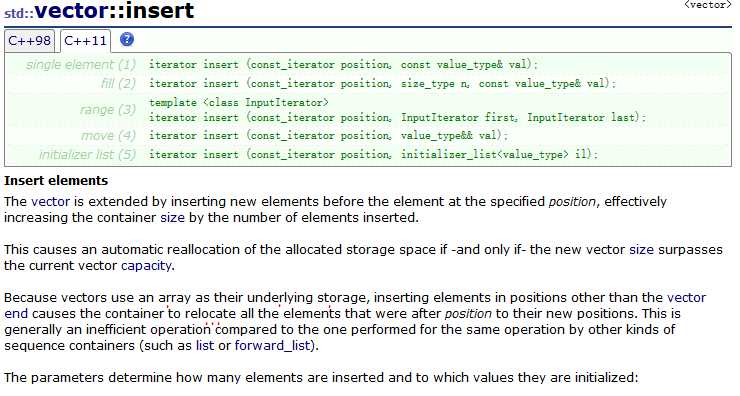740x396 pixels.
Task: Click the <vector> header label at top right
Action: pos(707,5)
